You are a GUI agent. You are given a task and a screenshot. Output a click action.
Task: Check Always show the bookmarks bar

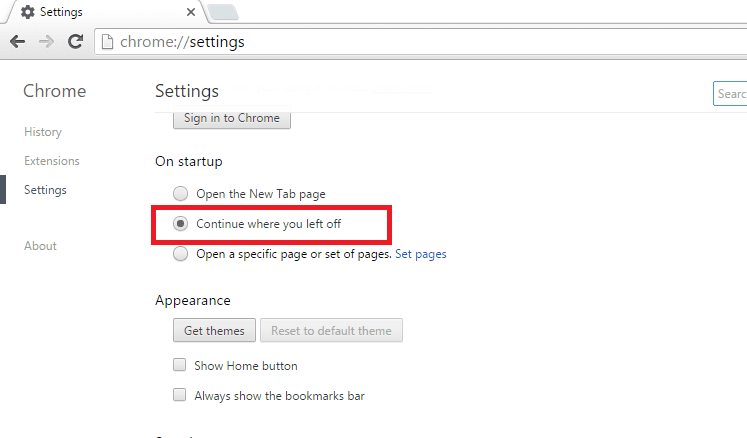(180, 395)
